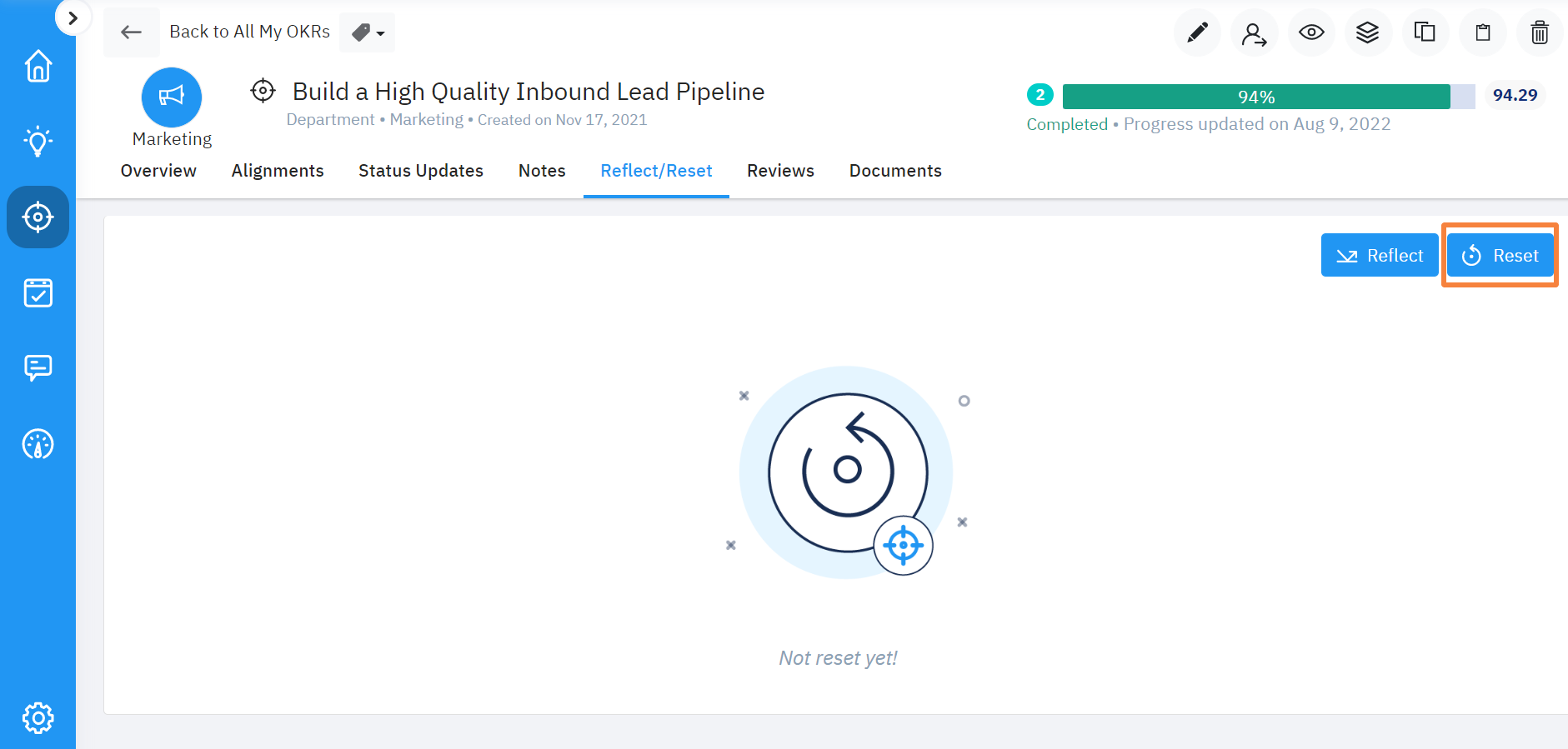Open the dashboard gauge sidebar icon

(x=38, y=444)
